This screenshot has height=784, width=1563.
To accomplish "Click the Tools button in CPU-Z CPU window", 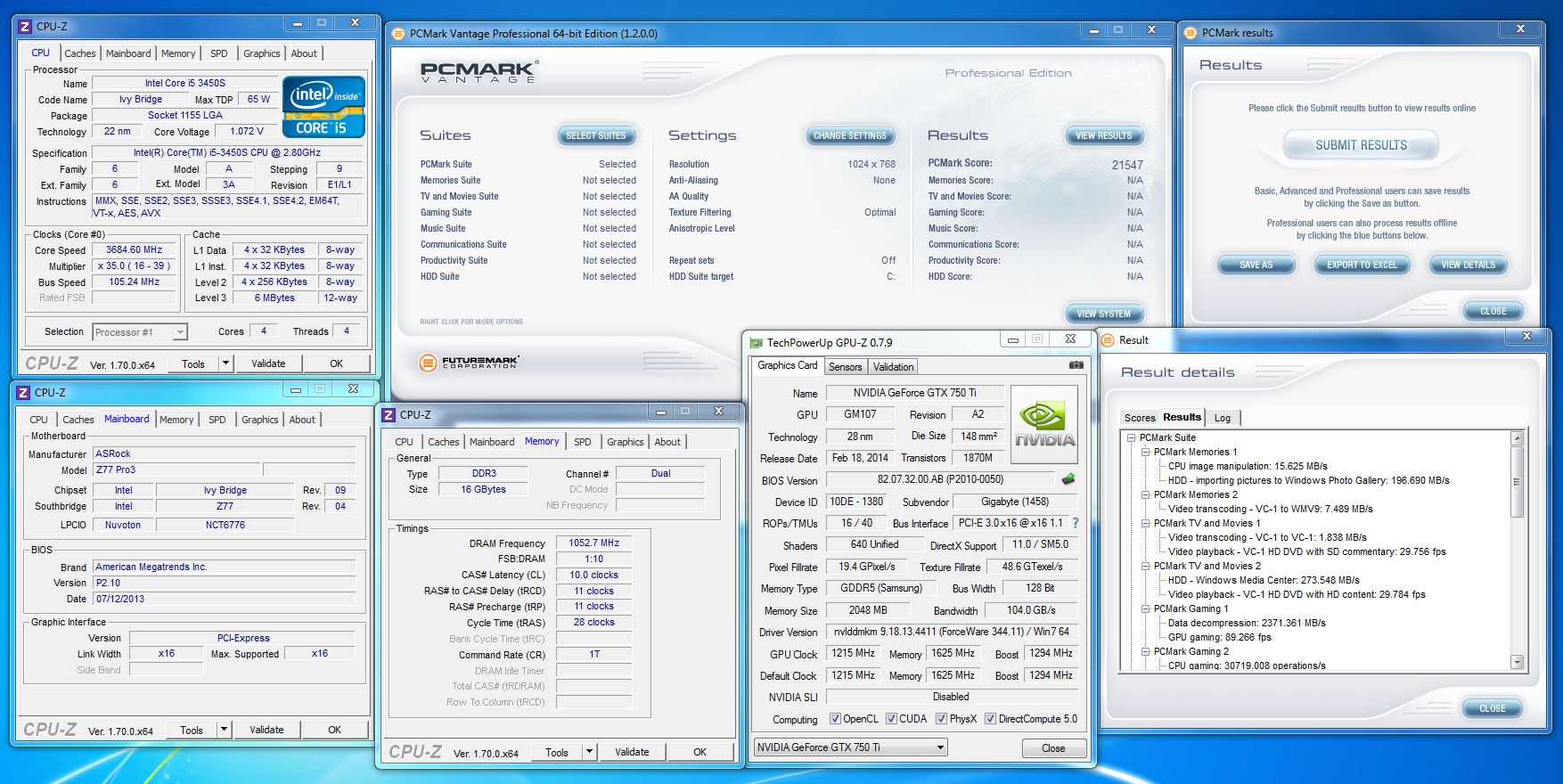I will coord(193,363).
